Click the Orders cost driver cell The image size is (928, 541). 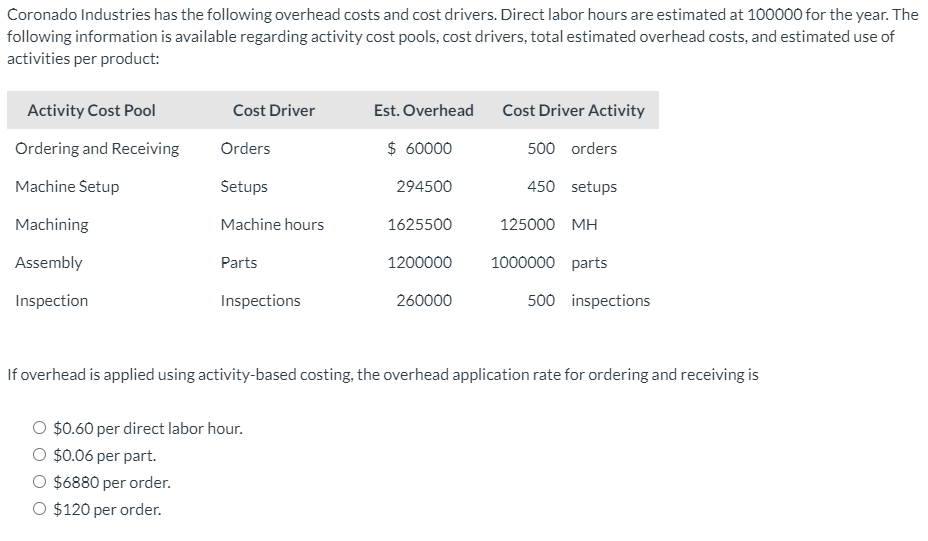[245, 149]
